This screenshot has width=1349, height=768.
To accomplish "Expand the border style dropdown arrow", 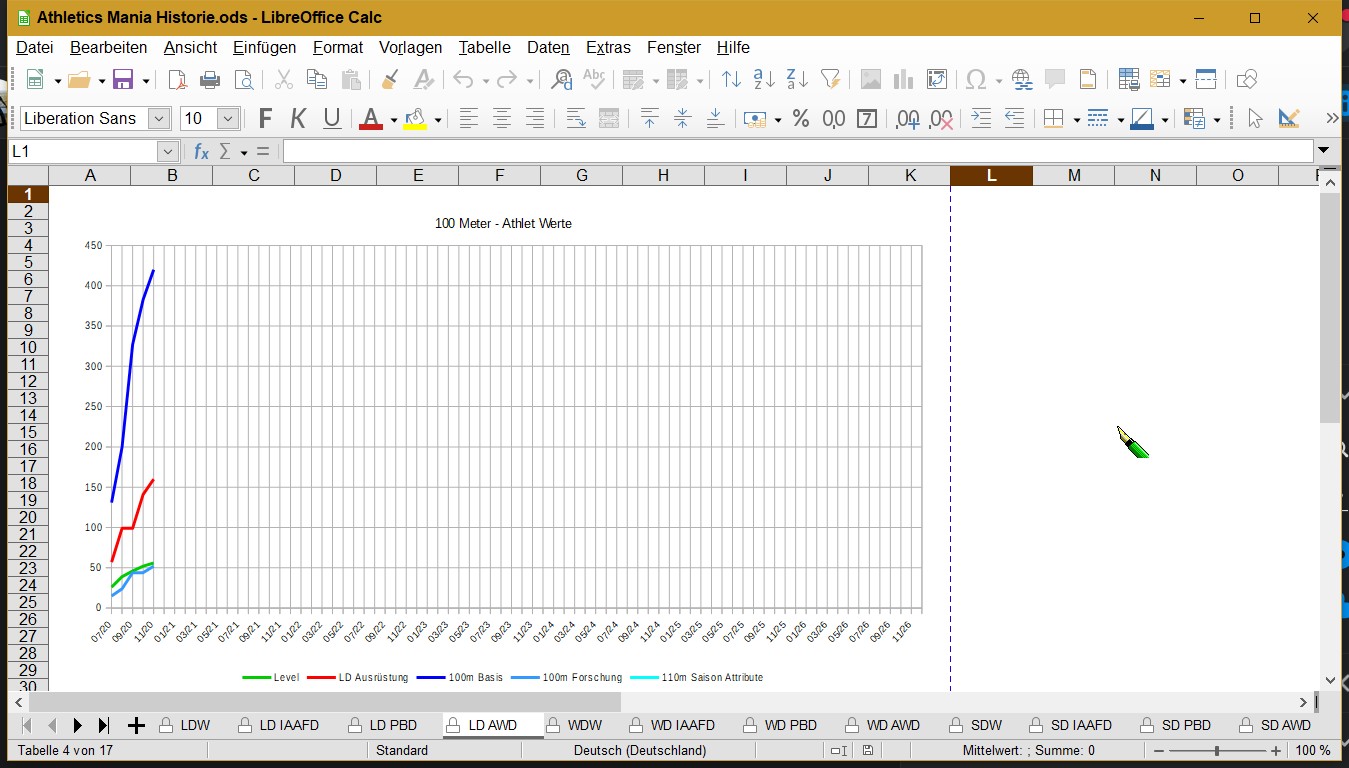I will 1121,120.
